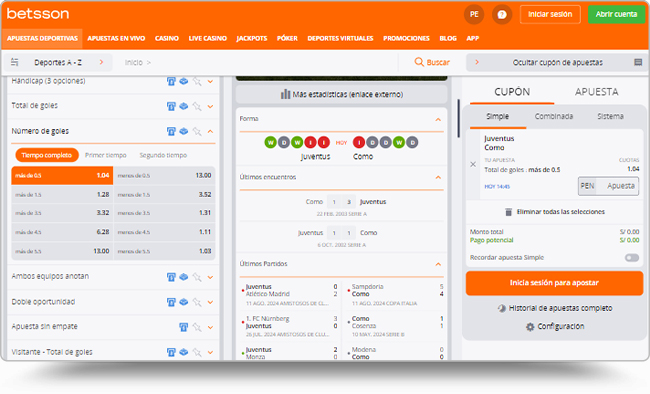Click the sports filter icon beside Deportes A-Z
650x394 pixels.
(x=15, y=62)
